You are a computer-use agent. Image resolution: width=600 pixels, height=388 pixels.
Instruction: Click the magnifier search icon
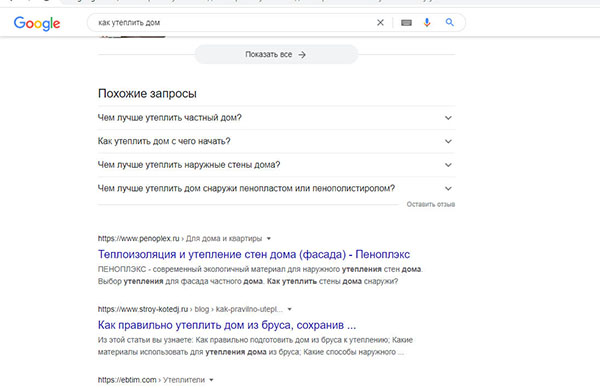pos(450,22)
